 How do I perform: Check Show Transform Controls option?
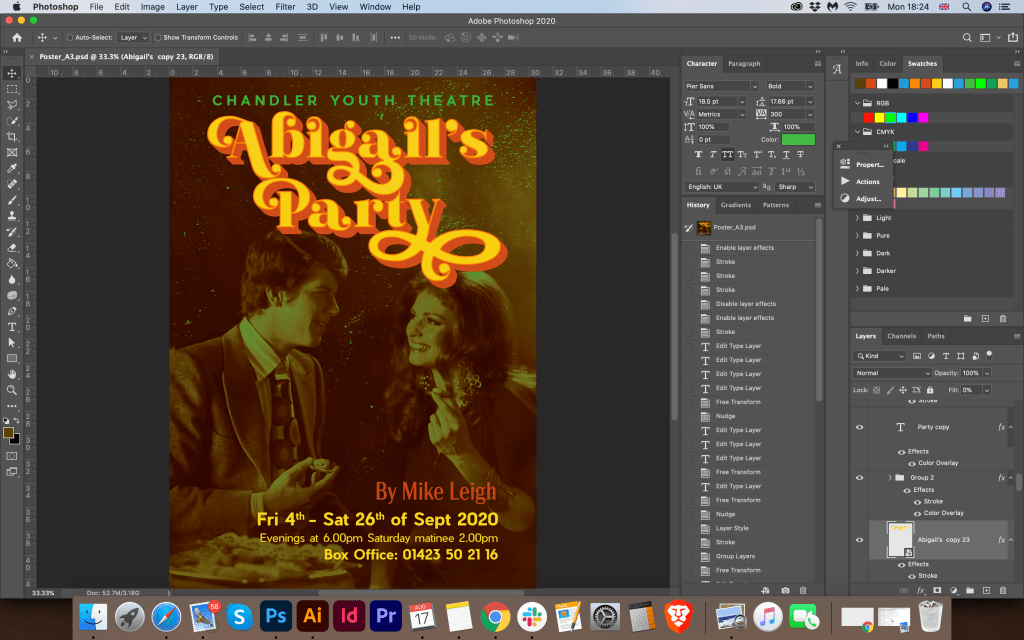click(159, 37)
